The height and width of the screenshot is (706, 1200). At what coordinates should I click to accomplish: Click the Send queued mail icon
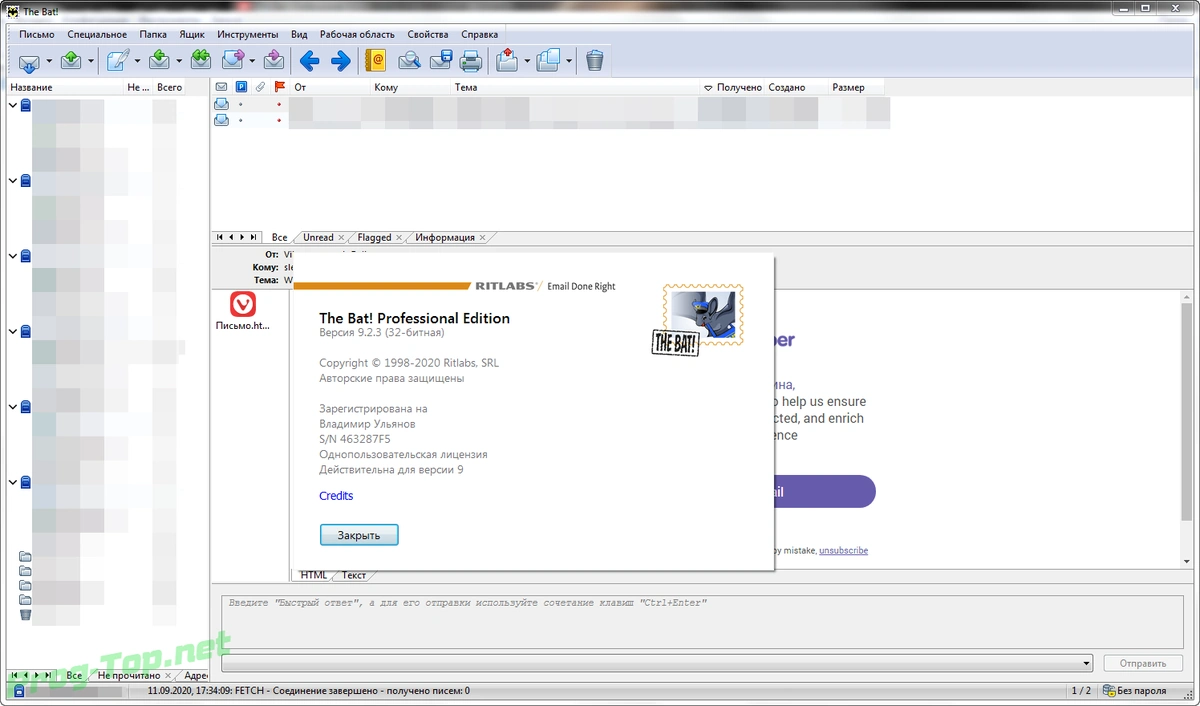point(71,61)
